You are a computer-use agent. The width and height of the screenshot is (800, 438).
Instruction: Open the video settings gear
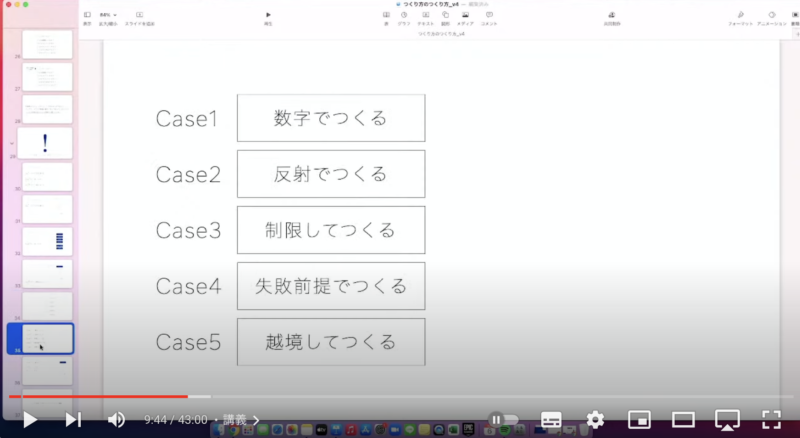click(595, 420)
